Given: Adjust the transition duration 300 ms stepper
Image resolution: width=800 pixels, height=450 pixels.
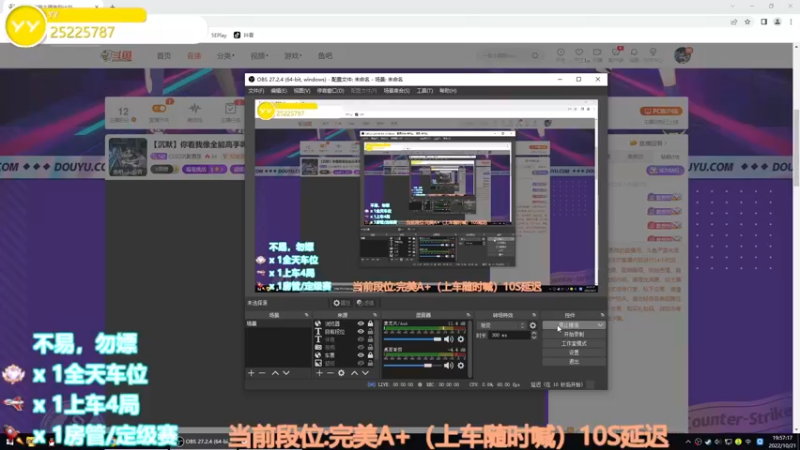Looking at the screenshot, I should pyautogui.click(x=534, y=335).
